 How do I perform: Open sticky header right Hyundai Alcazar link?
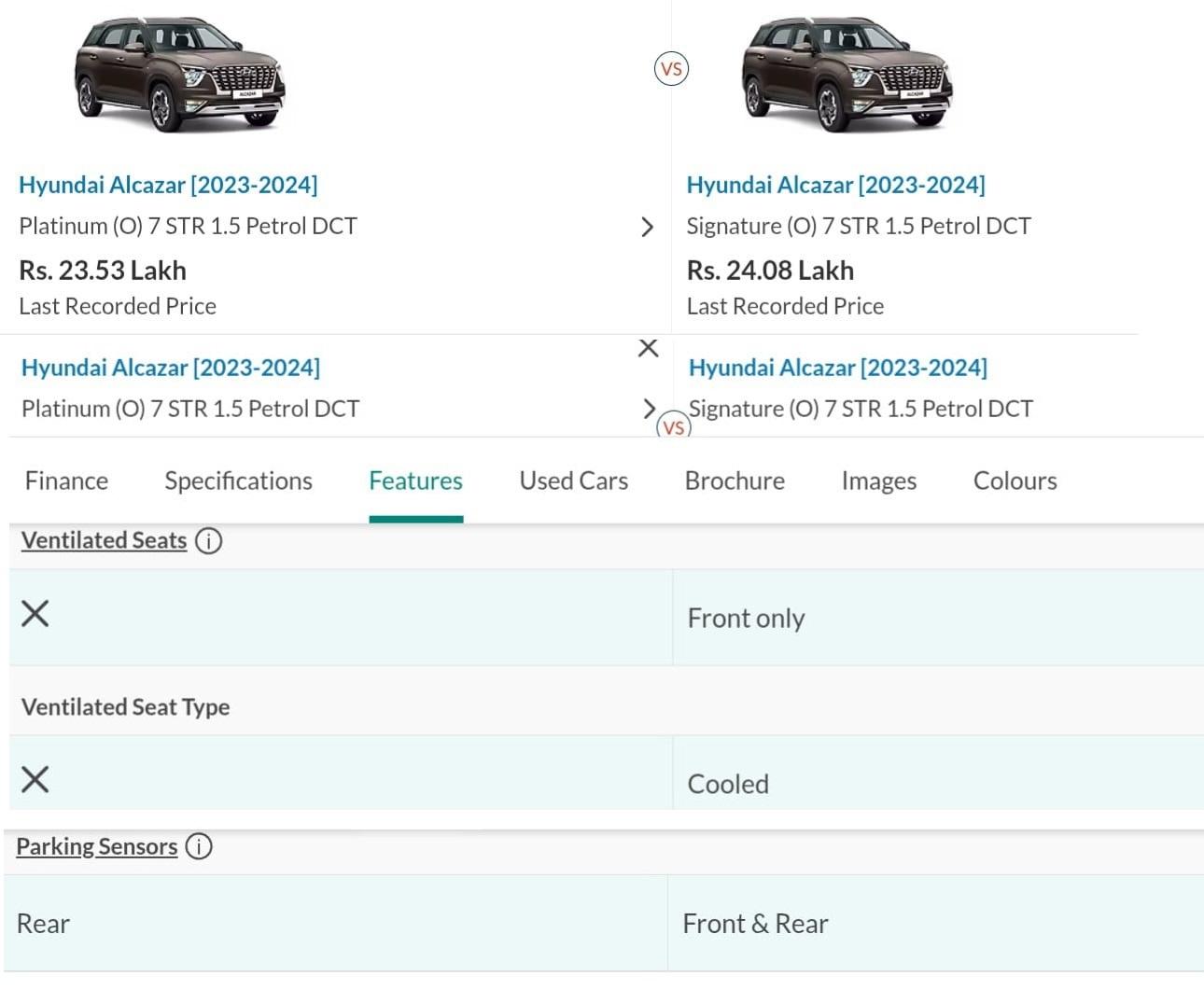(x=838, y=368)
